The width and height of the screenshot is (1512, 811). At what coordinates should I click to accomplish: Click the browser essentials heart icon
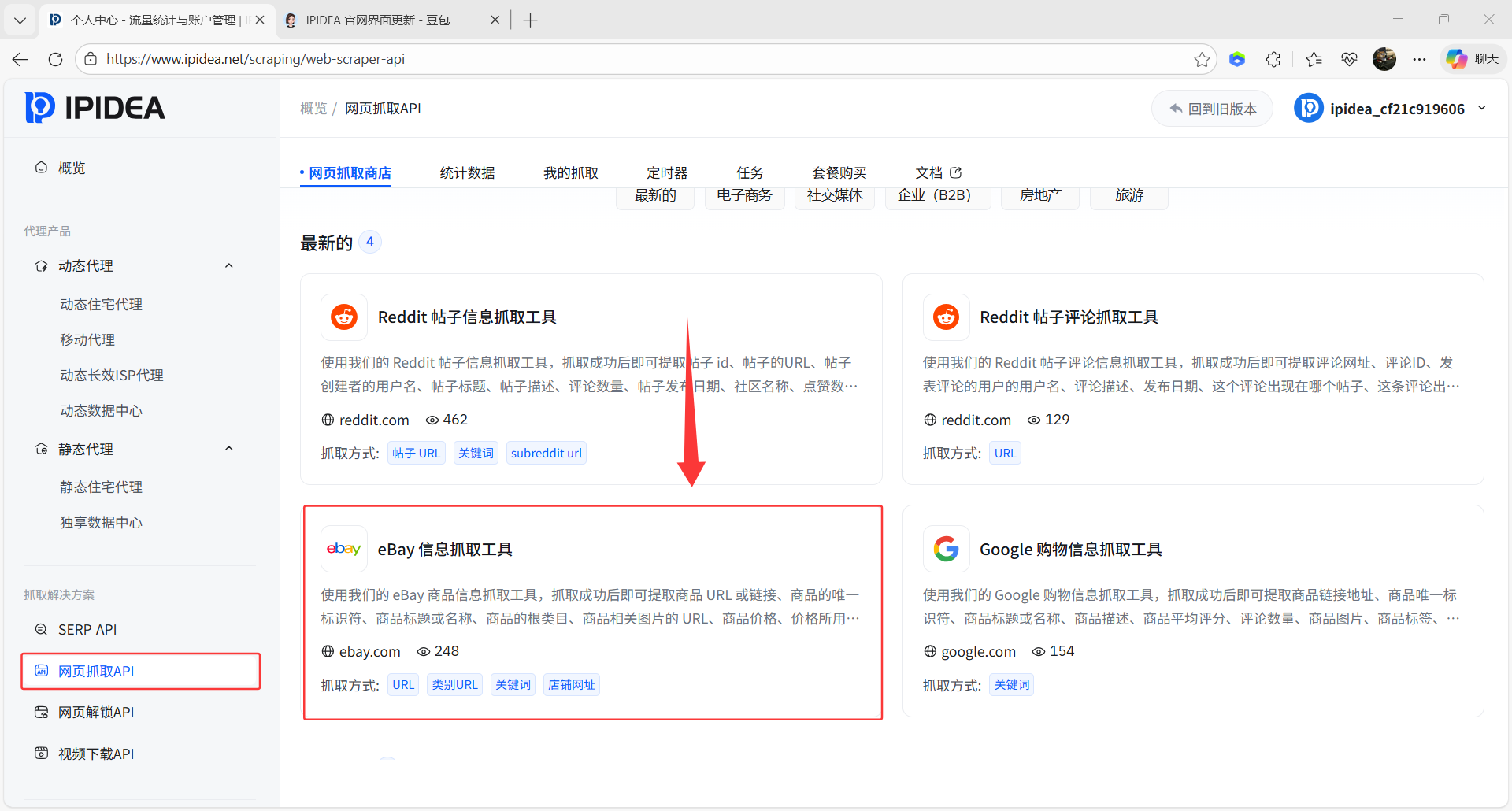click(x=1350, y=59)
